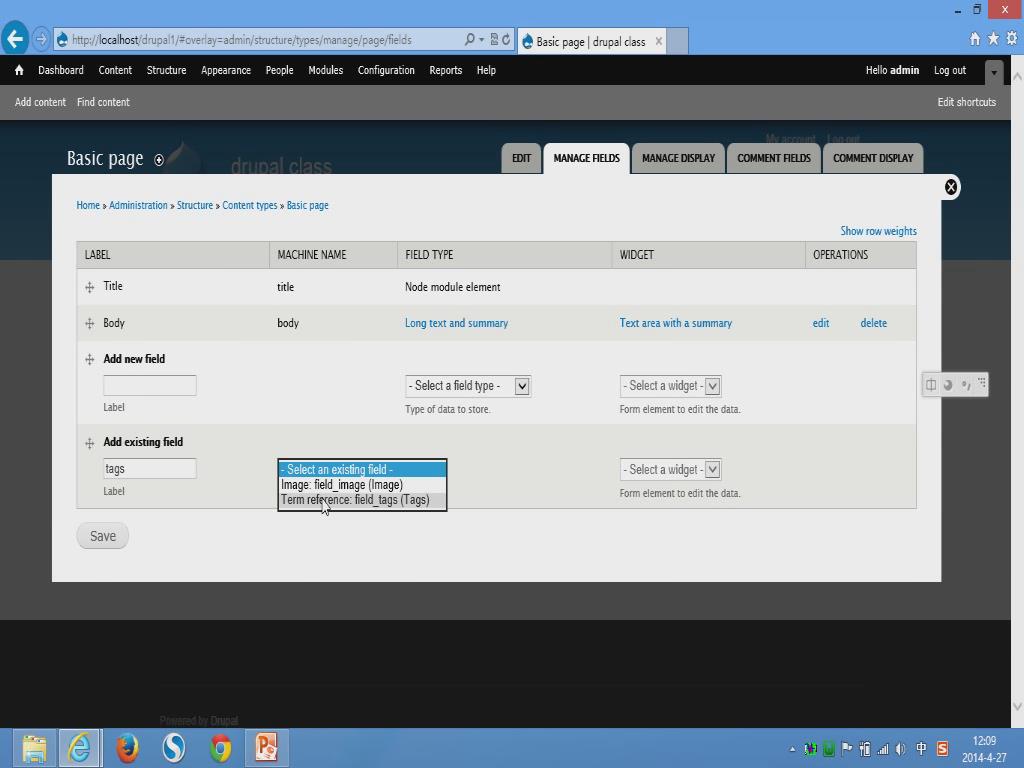Toggle the Drupal shortcut drawer arrow
Image resolution: width=1024 pixels, height=768 pixels.
993,72
